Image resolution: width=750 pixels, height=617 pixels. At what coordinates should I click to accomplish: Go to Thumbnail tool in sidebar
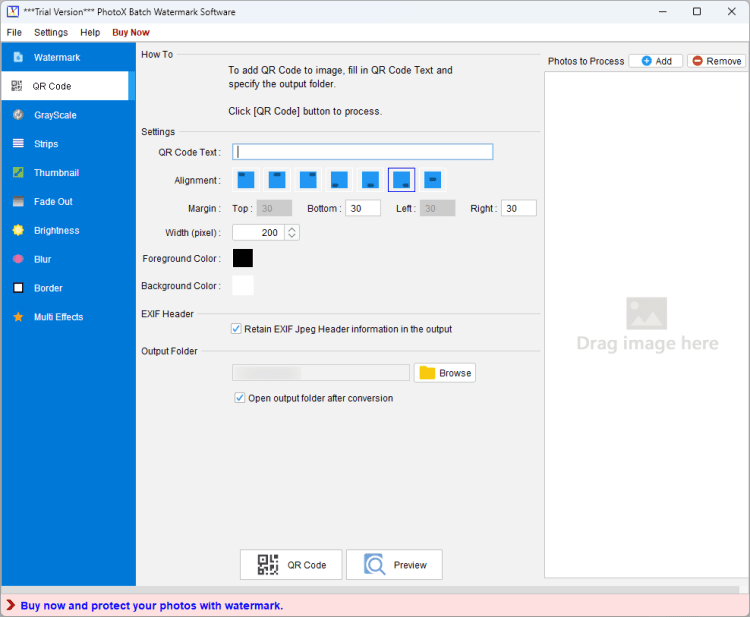click(x=68, y=173)
